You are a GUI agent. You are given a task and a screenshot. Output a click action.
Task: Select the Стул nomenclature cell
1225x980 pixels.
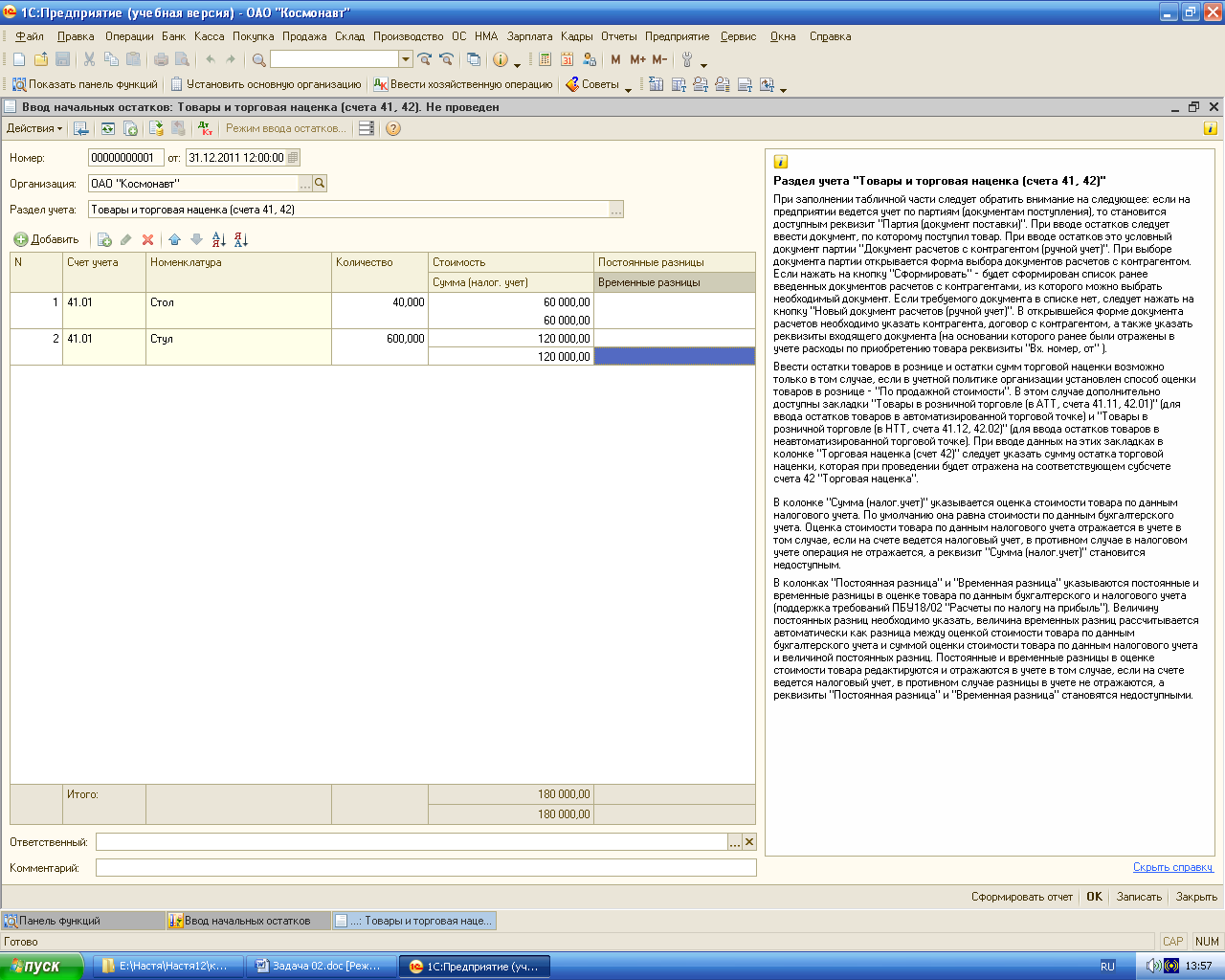[239, 347]
